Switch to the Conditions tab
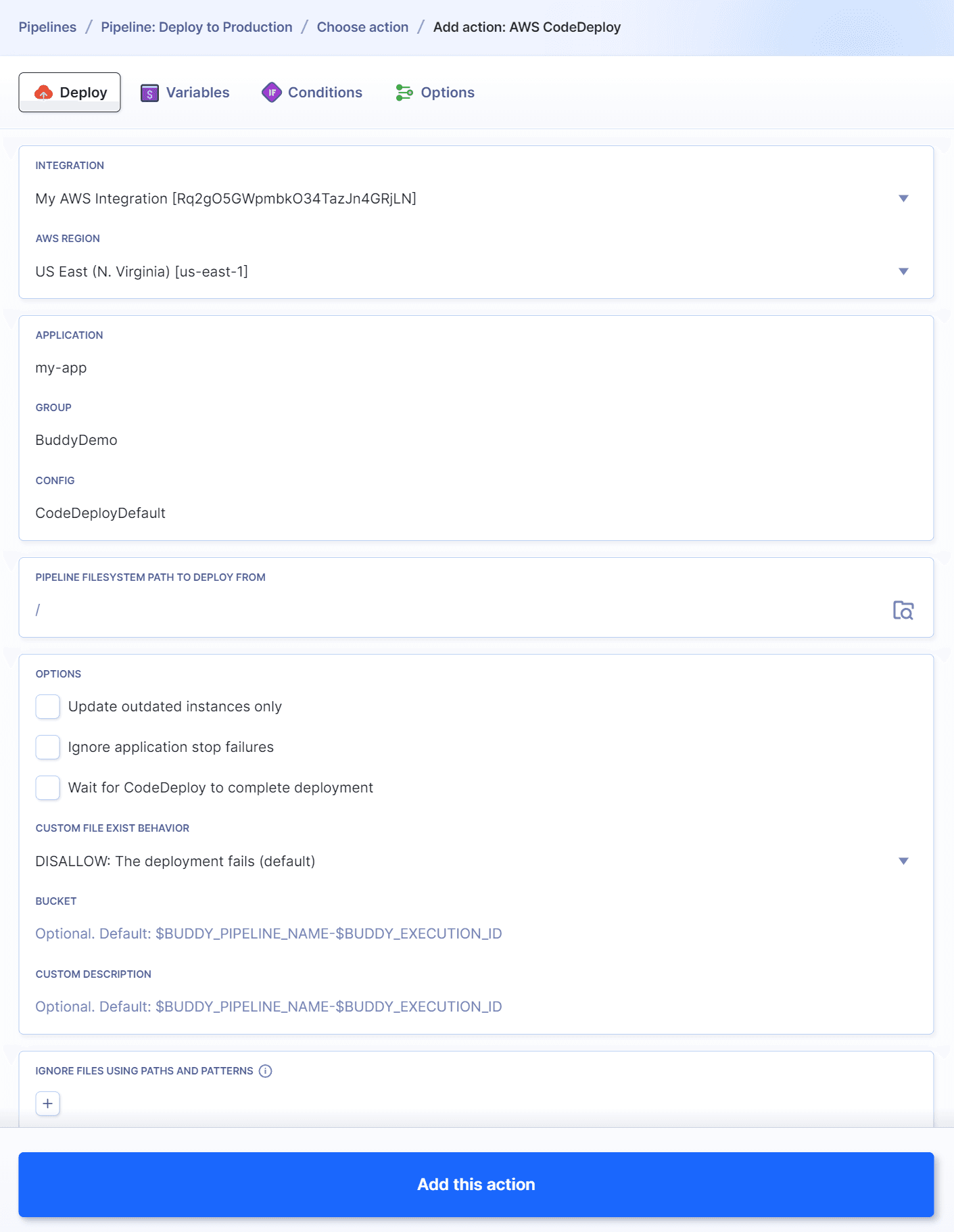 pyautogui.click(x=325, y=93)
